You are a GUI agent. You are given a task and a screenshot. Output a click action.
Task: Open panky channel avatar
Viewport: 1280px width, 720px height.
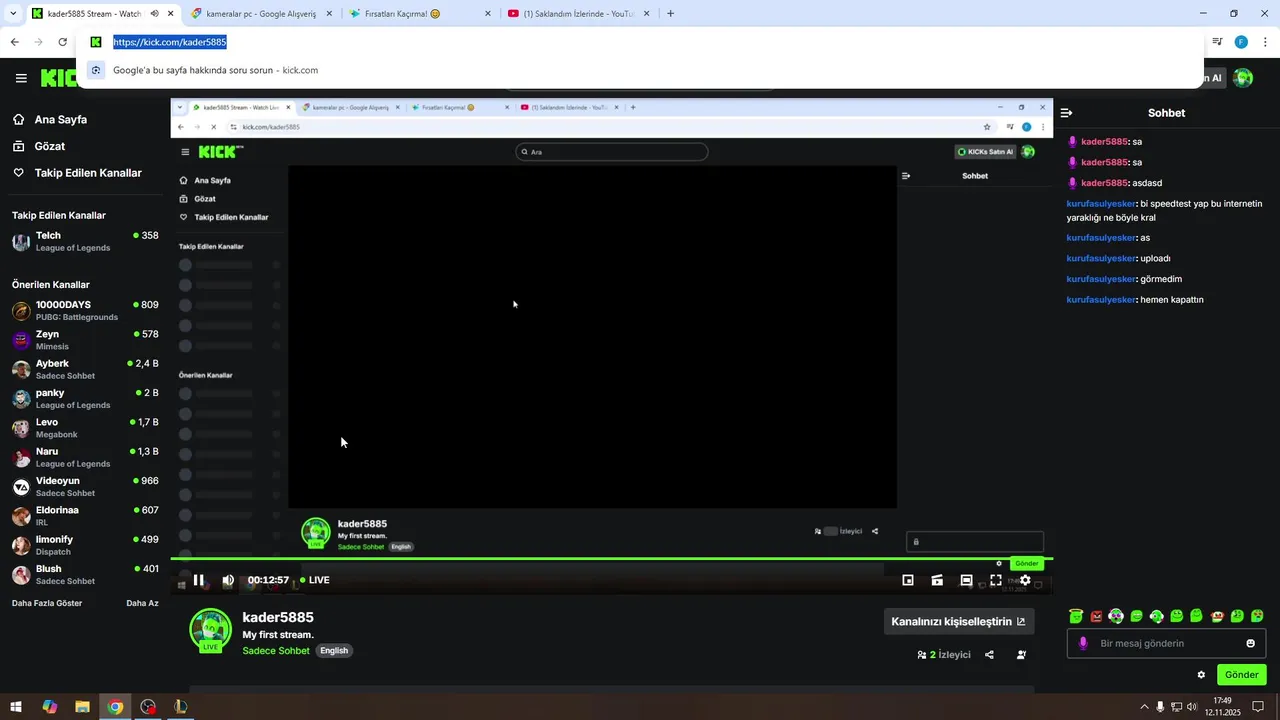pos(21,399)
